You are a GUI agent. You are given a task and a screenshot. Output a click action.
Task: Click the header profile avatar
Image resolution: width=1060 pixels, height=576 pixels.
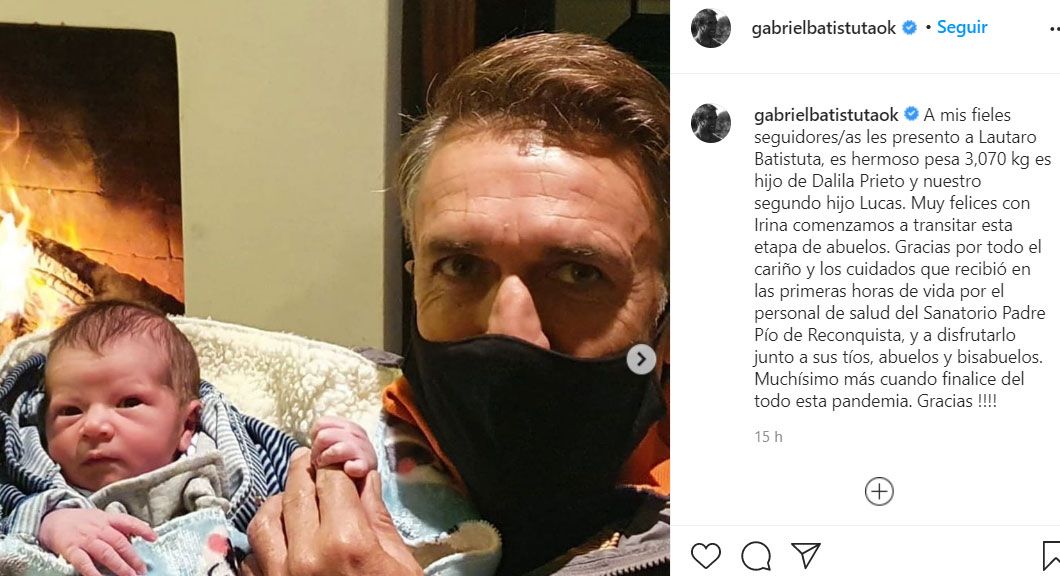pos(710,28)
